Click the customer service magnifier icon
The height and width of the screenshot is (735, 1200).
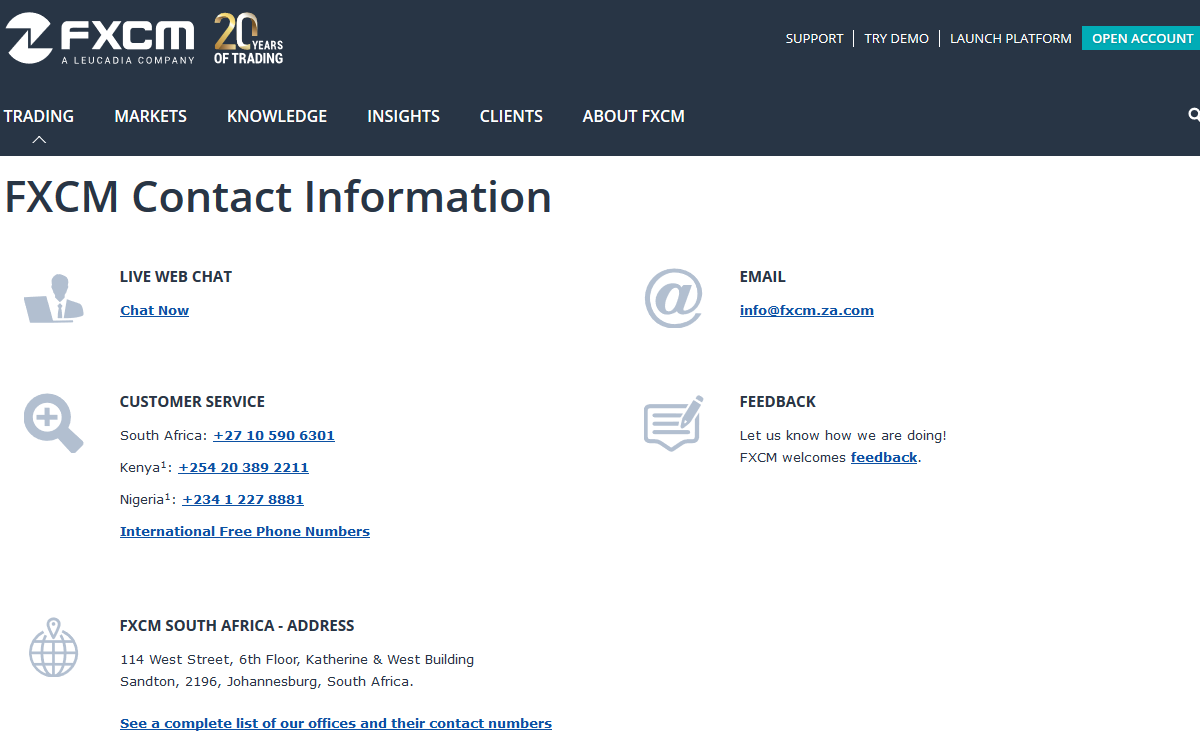[x=53, y=422]
